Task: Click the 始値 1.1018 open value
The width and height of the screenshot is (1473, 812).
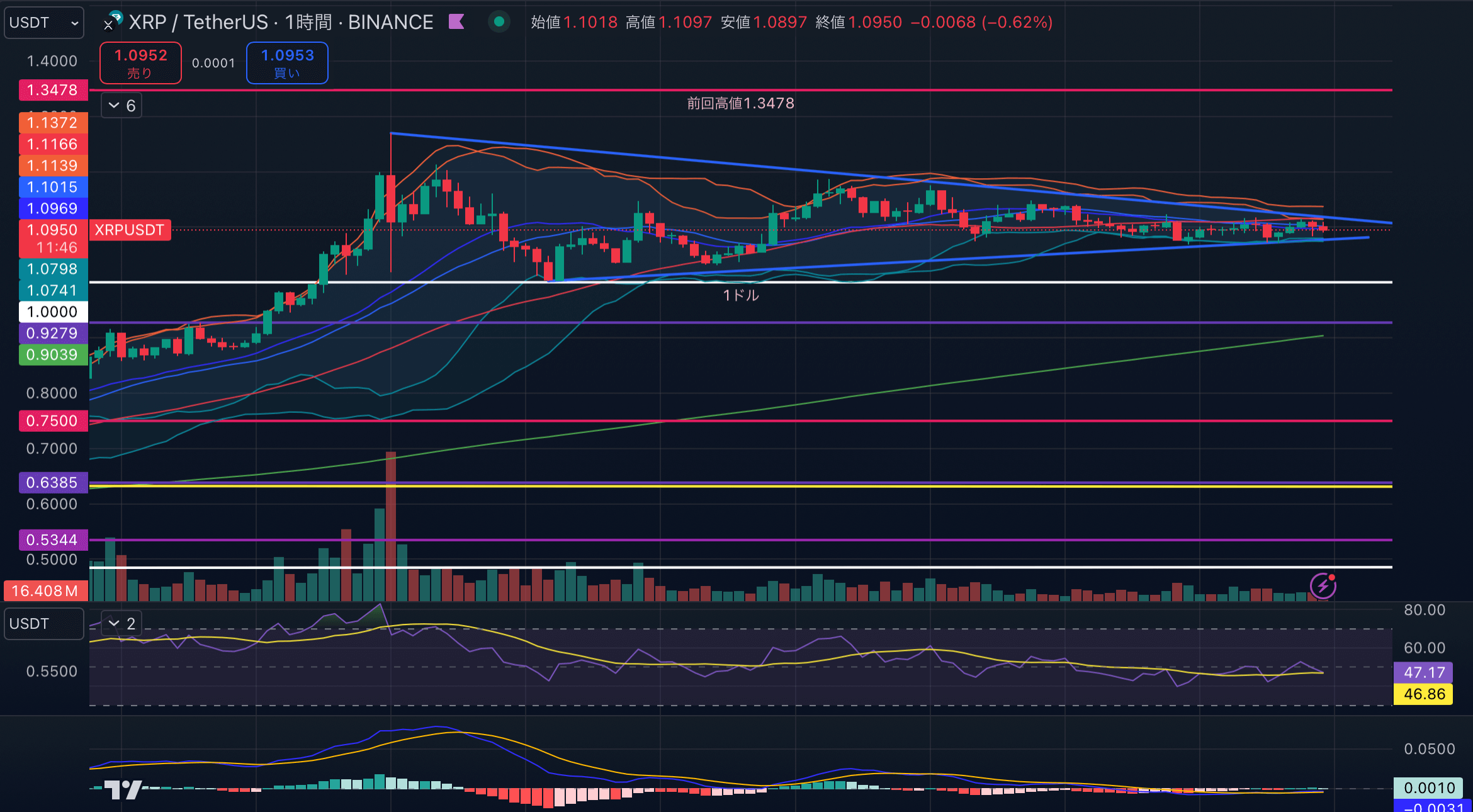Action: tap(574, 22)
